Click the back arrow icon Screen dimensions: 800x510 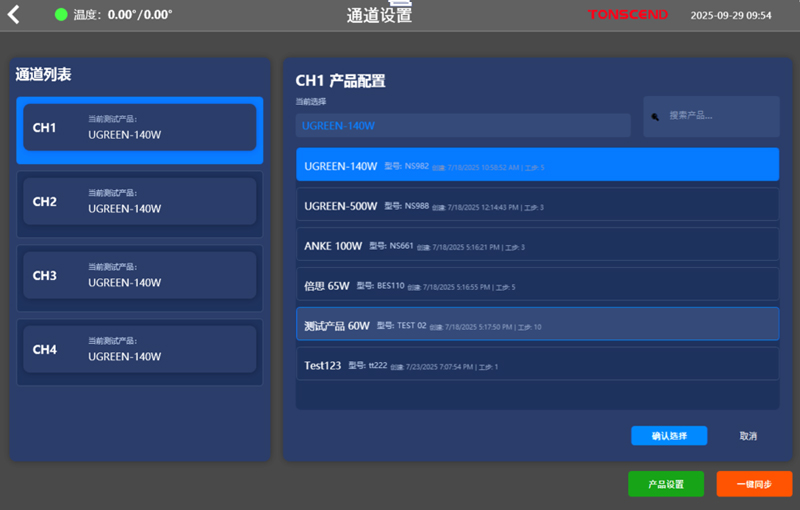(13, 15)
